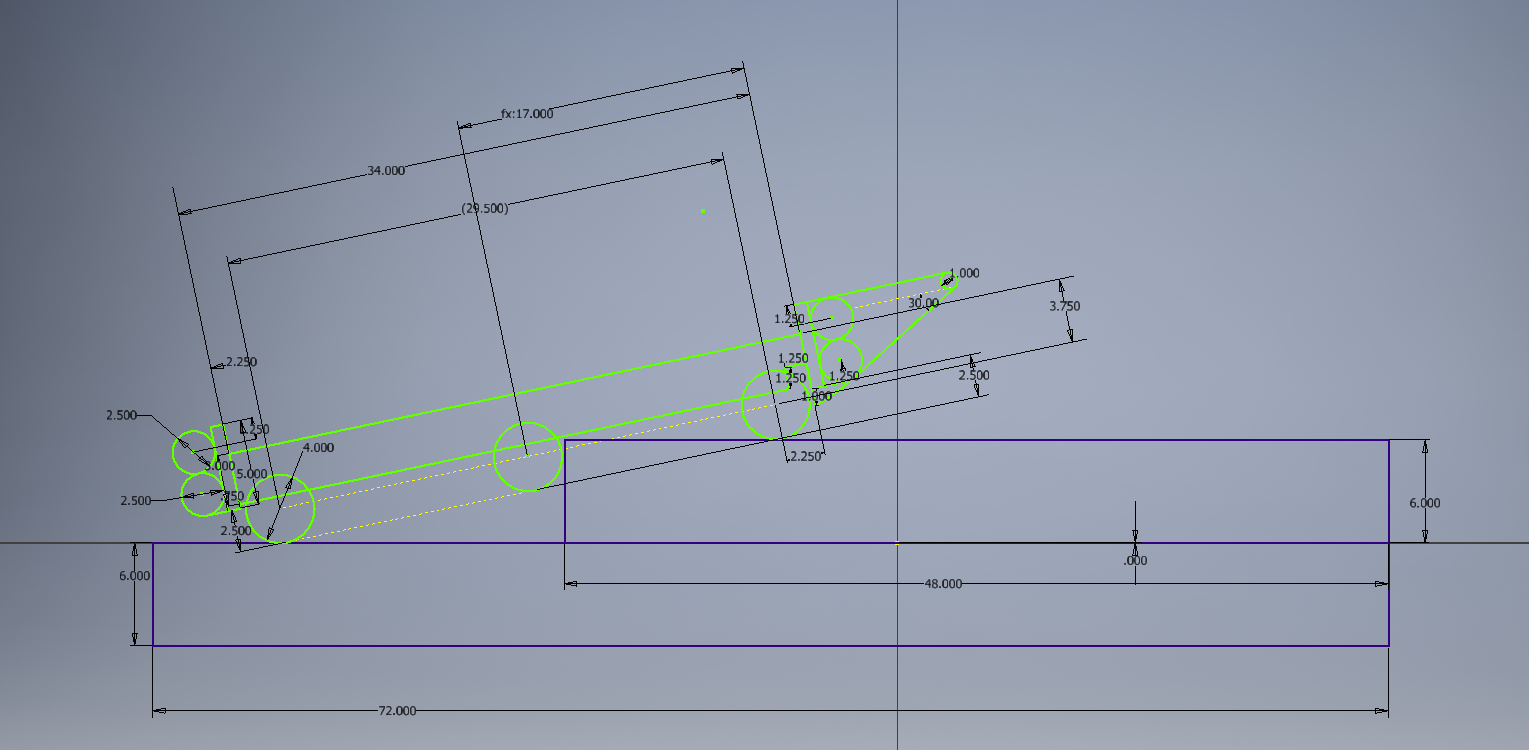
Task: Click the isolated green sketch point
Action: [x=704, y=211]
